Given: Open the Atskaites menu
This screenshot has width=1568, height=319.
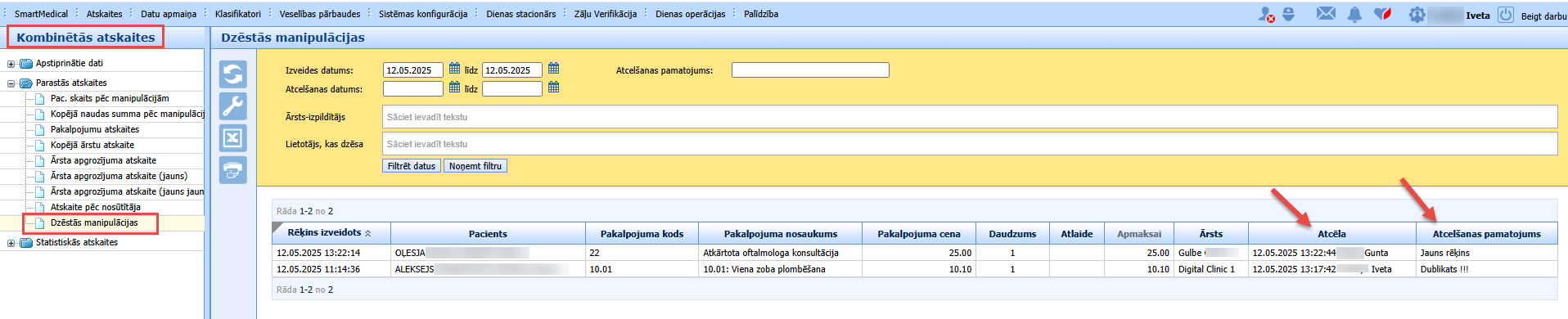Looking at the screenshot, I should (105, 14).
